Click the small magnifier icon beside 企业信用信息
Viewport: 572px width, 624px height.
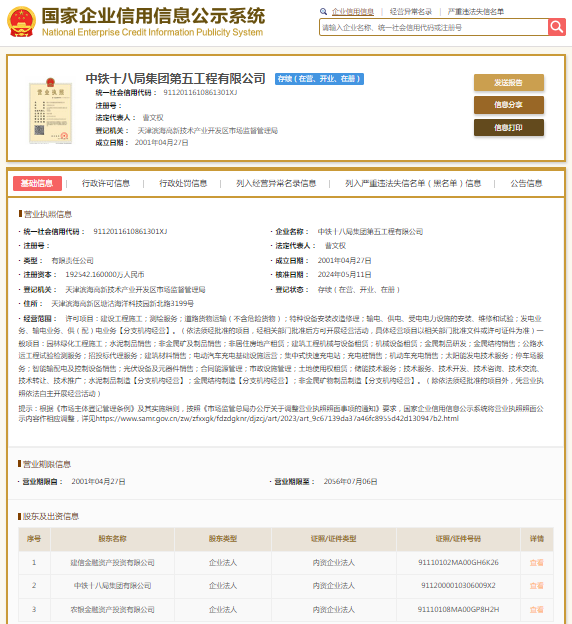[x=323, y=12]
